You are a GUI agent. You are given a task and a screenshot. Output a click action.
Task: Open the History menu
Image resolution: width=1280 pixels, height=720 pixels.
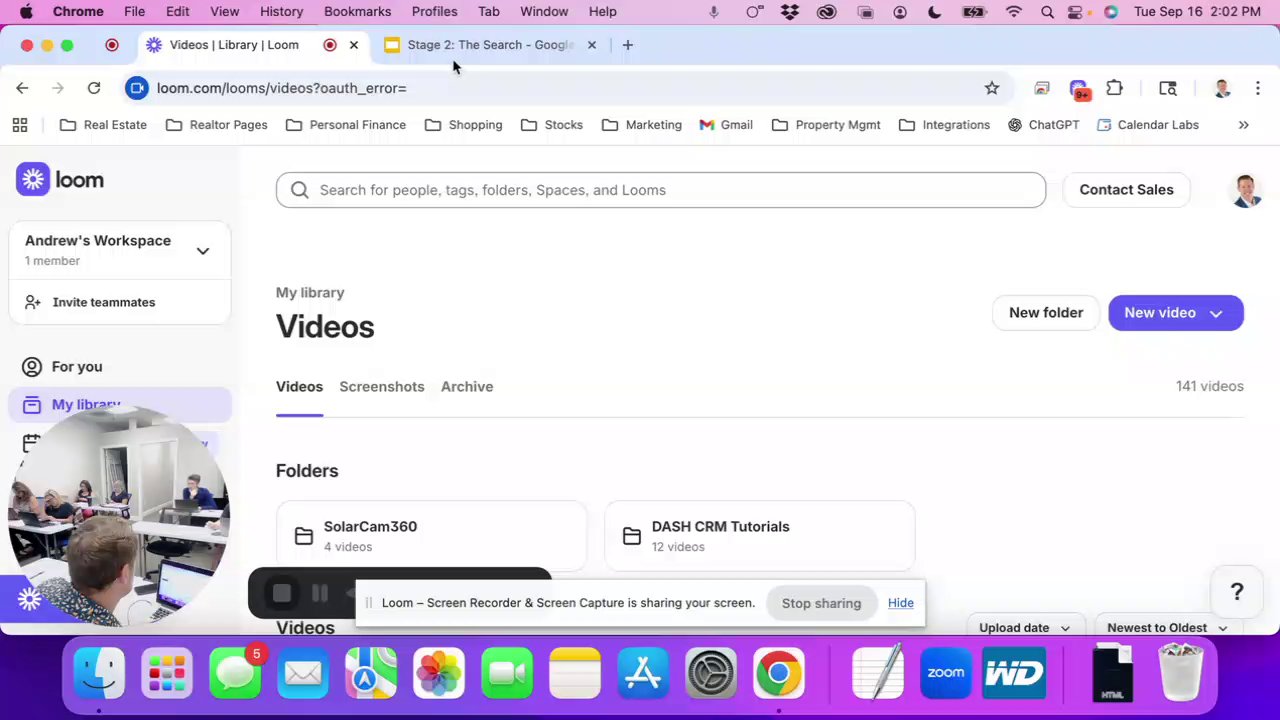(x=281, y=12)
